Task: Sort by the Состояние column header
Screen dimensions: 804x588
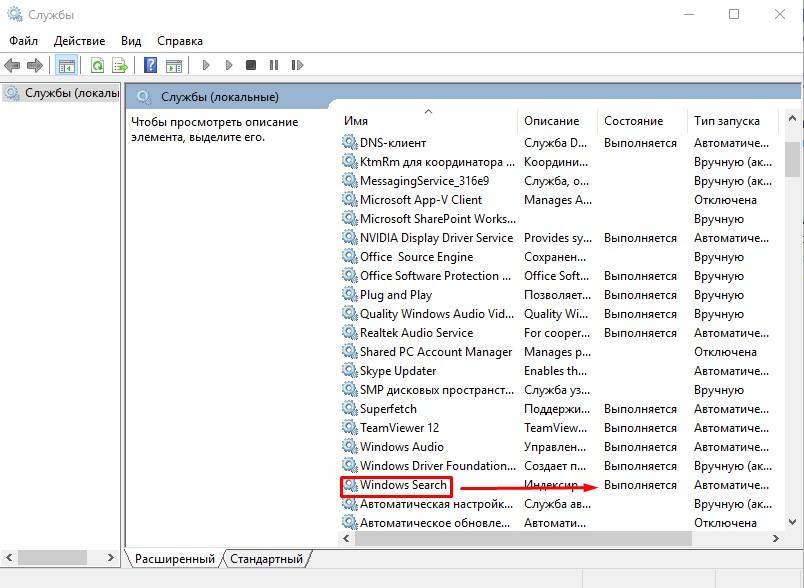Action: click(633, 121)
